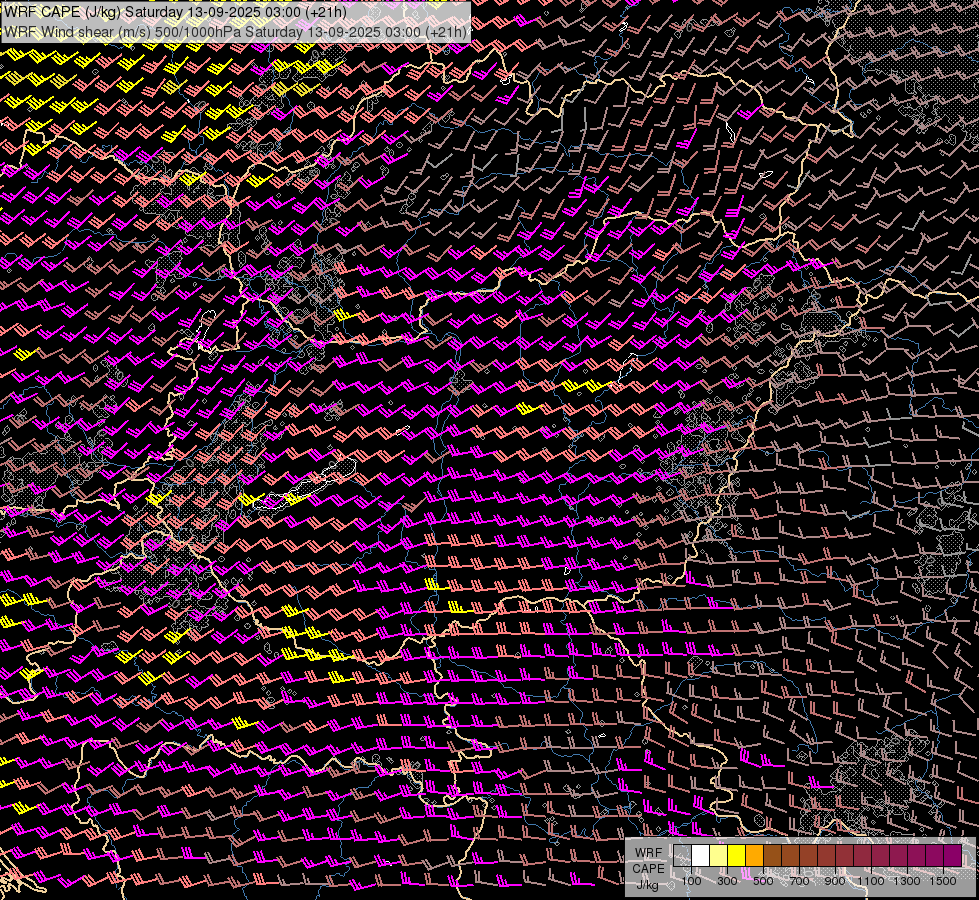This screenshot has width=979, height=900.
Task: Click the final purple 1500 legend swatch
Action: [953, 855]
